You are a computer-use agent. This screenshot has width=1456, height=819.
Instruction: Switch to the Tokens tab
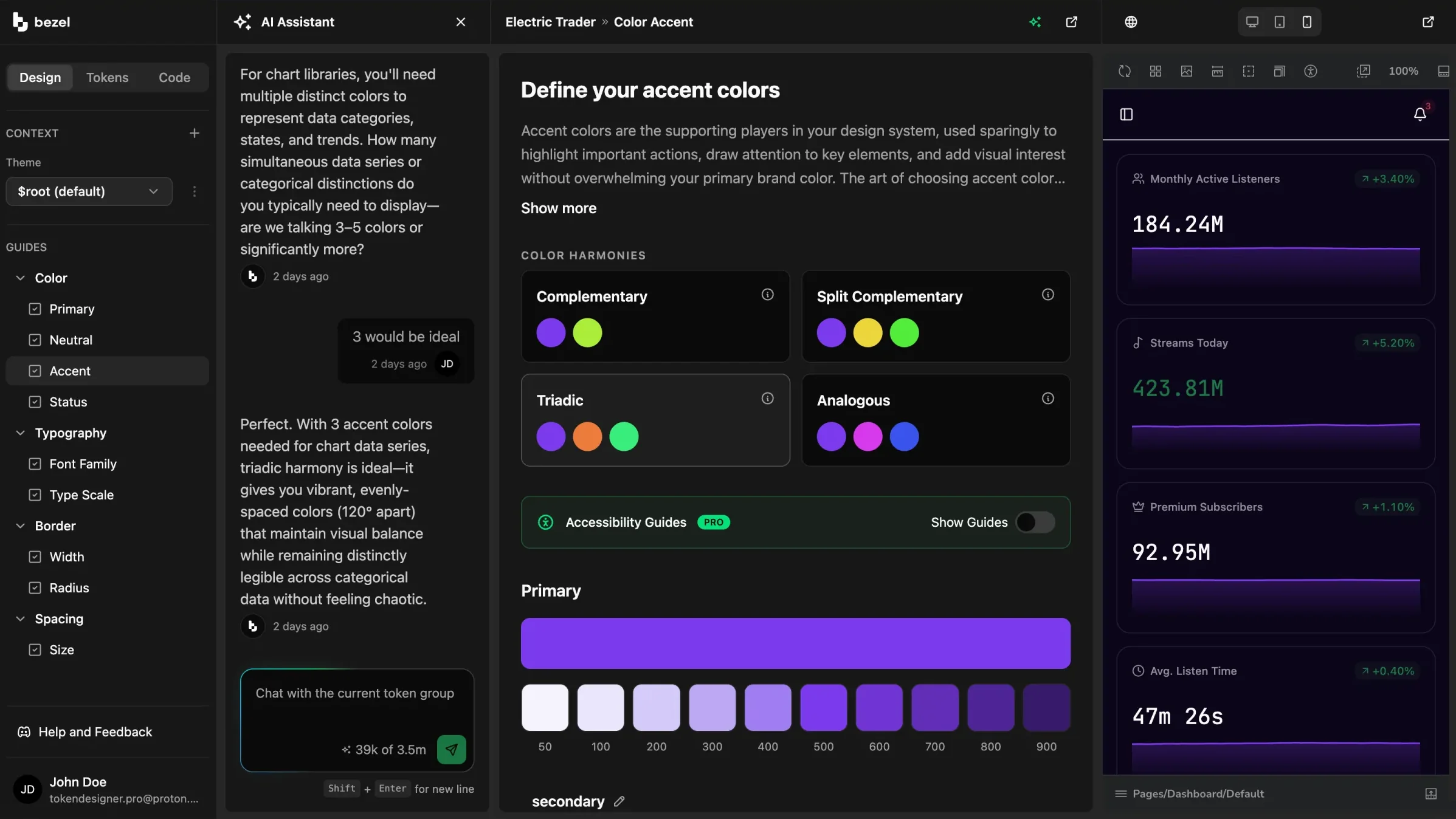(x=108, y=78)
